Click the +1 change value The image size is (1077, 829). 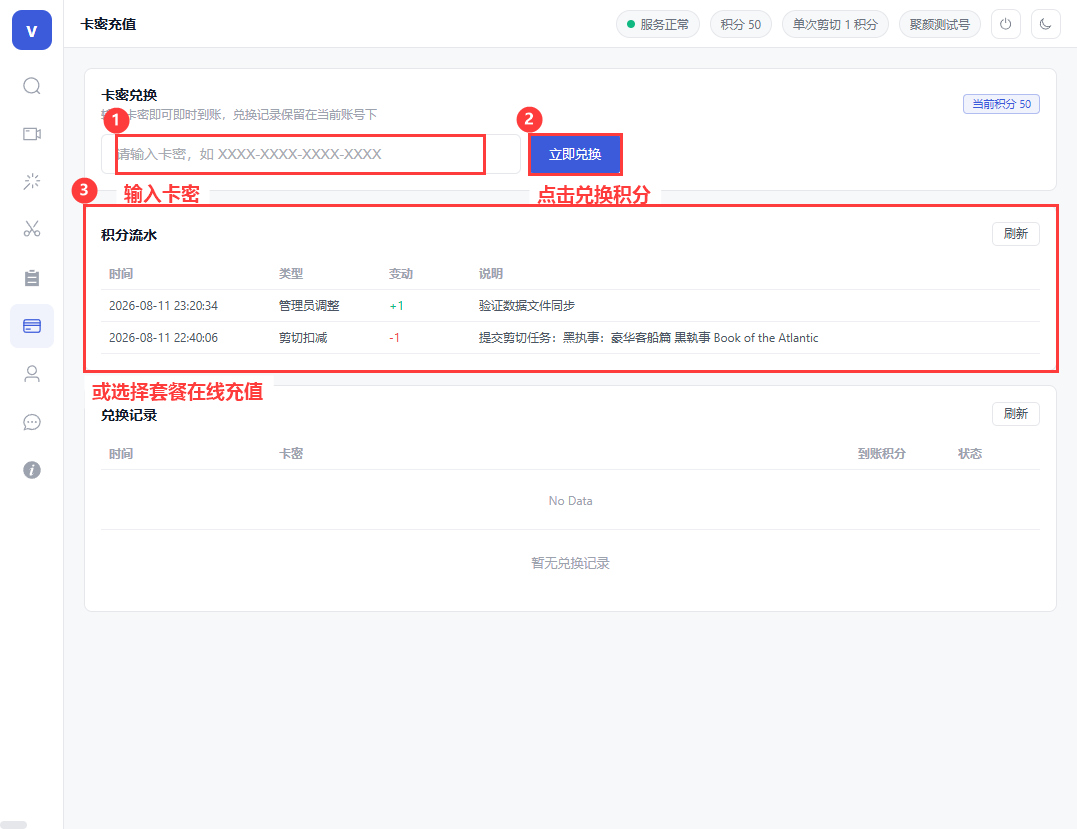coord(396,306)
